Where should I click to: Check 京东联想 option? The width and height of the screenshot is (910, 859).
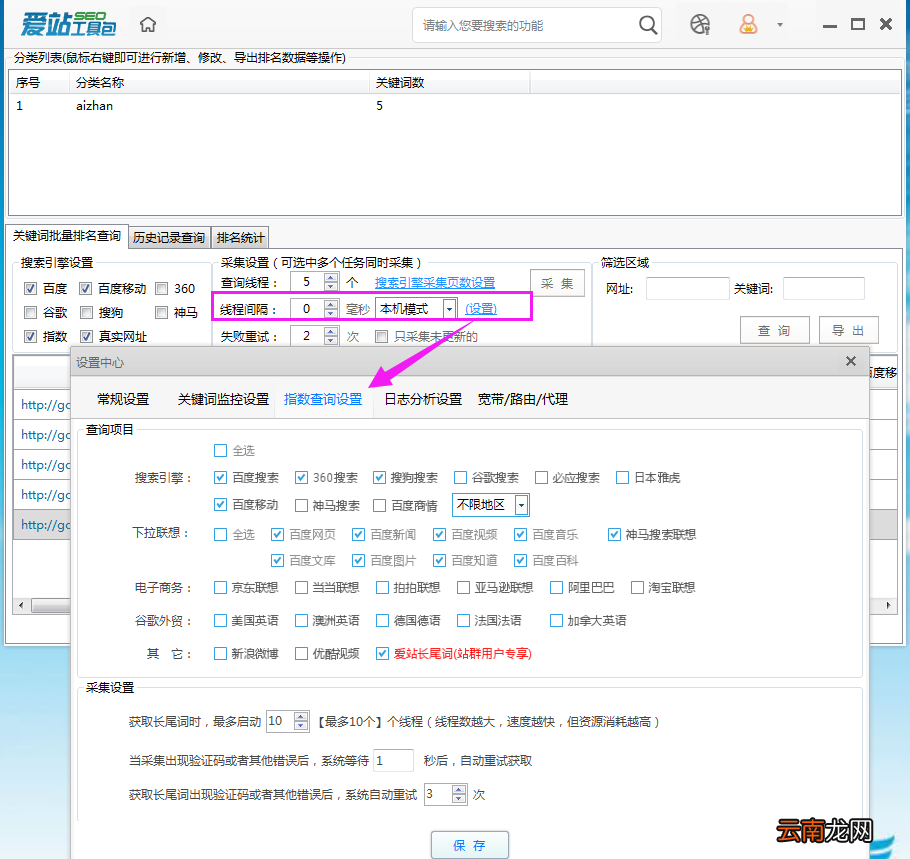tap(220, 588)
